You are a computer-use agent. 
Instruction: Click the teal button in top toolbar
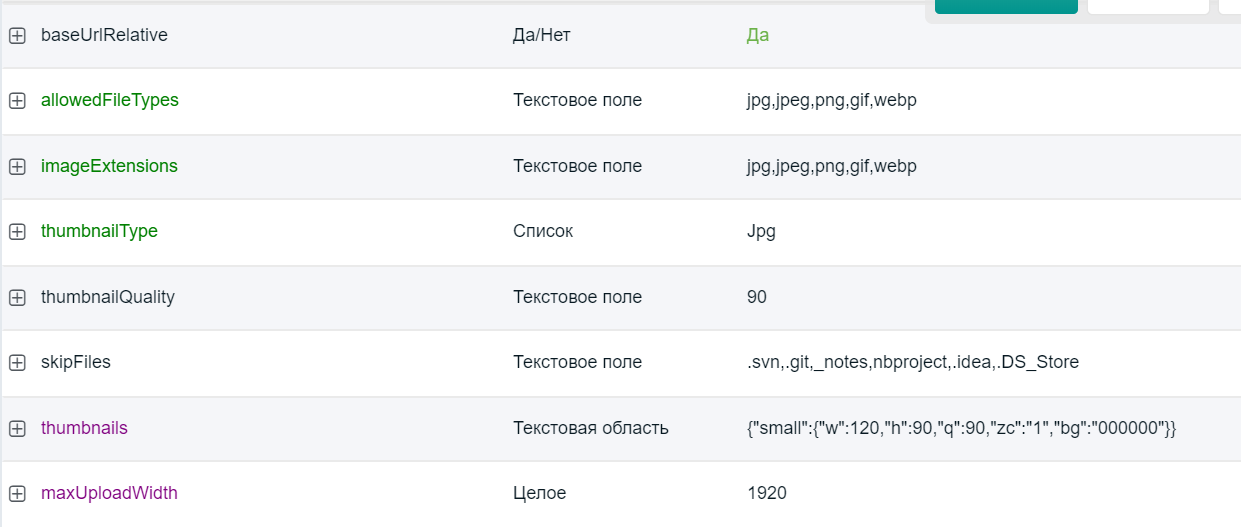pos(1006,6)
